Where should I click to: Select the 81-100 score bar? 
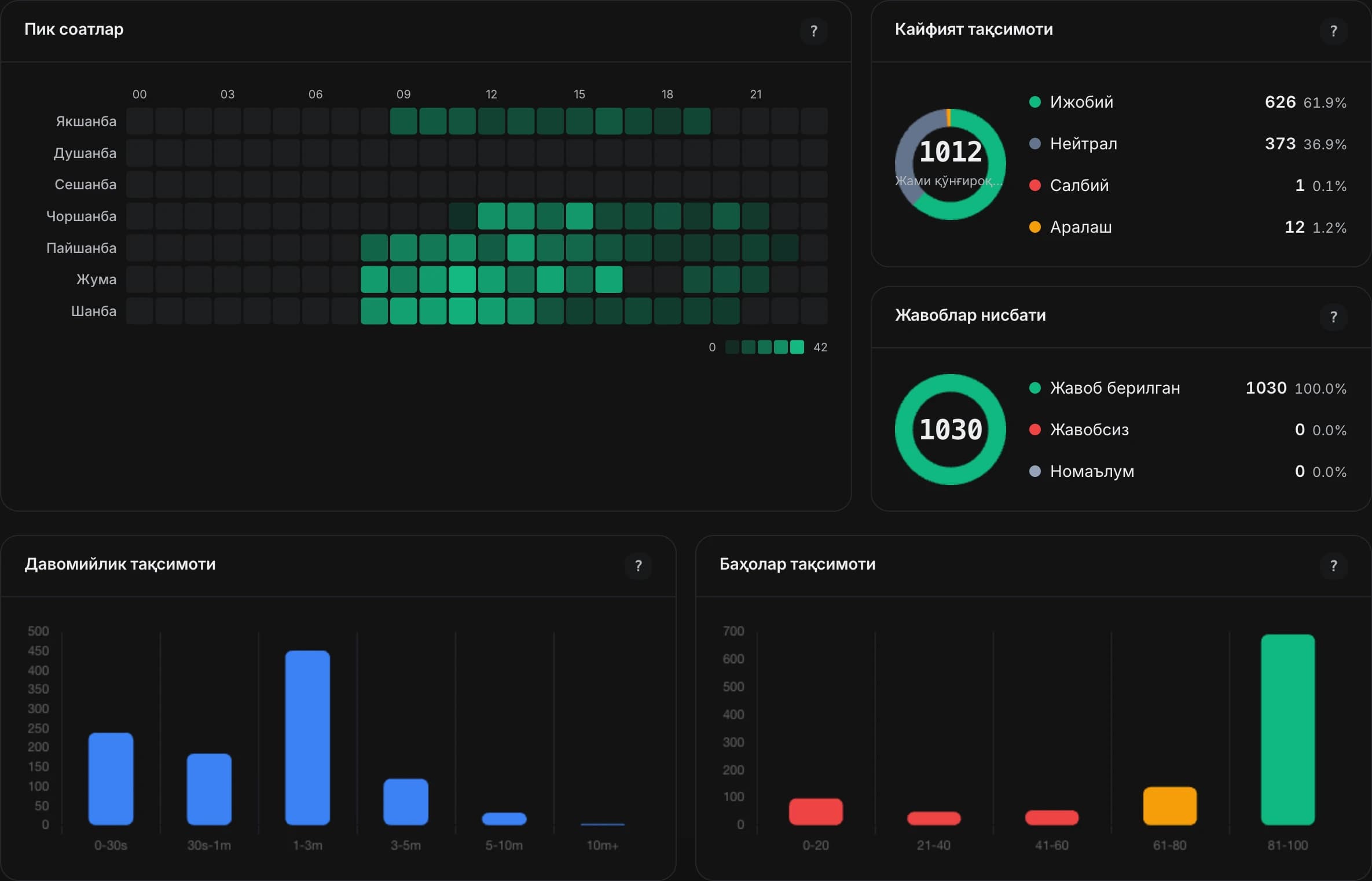1287,729
